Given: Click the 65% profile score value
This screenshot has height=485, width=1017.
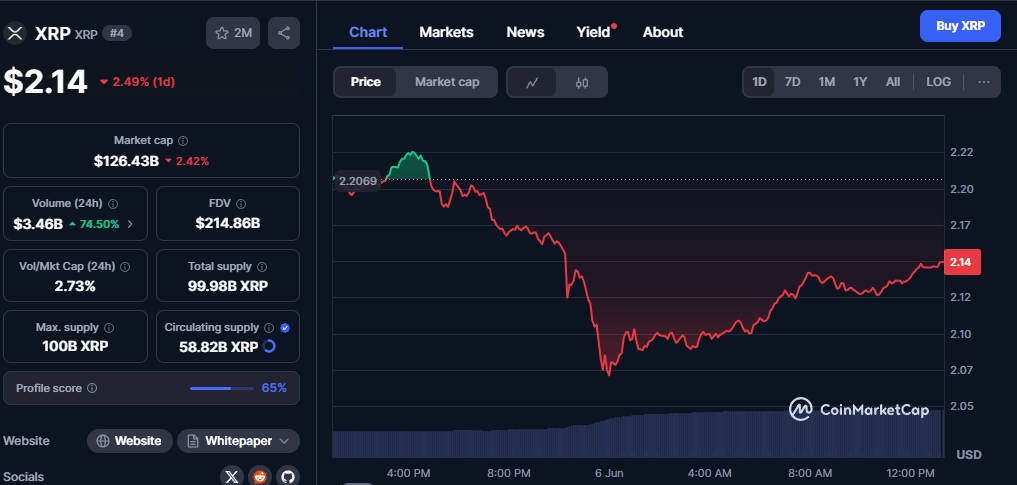Looking at the screenshot, I should tap(274, 388).
